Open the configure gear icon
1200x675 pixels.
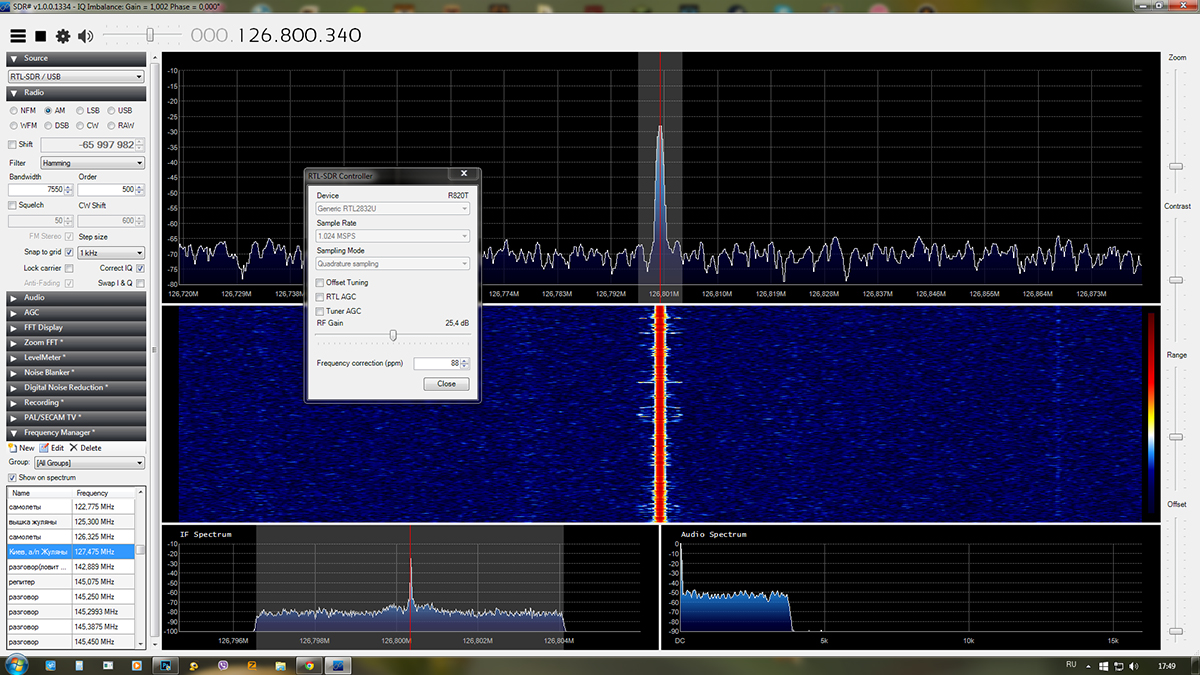click(63, 36)
